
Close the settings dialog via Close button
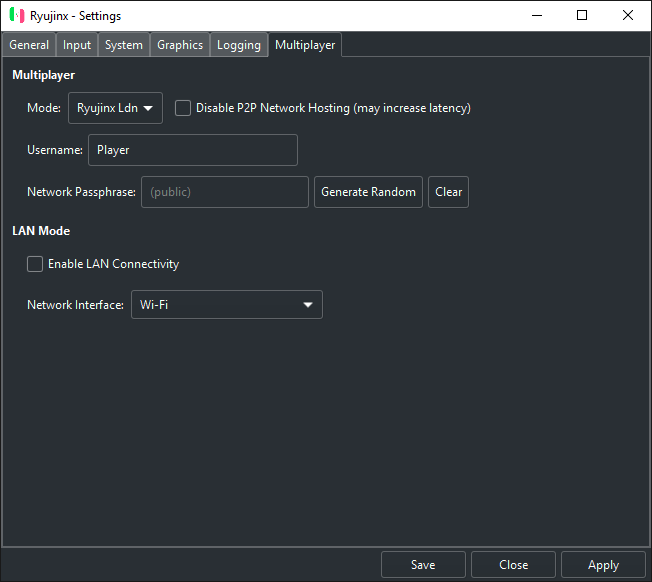point(514,565)
